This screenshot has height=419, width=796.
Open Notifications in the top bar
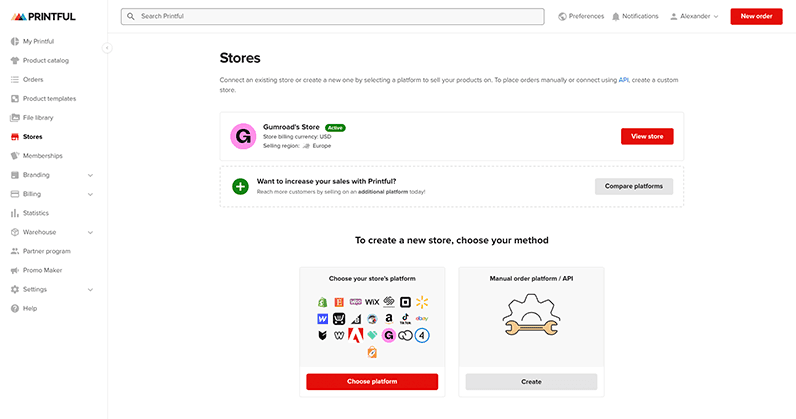(635, 16)
